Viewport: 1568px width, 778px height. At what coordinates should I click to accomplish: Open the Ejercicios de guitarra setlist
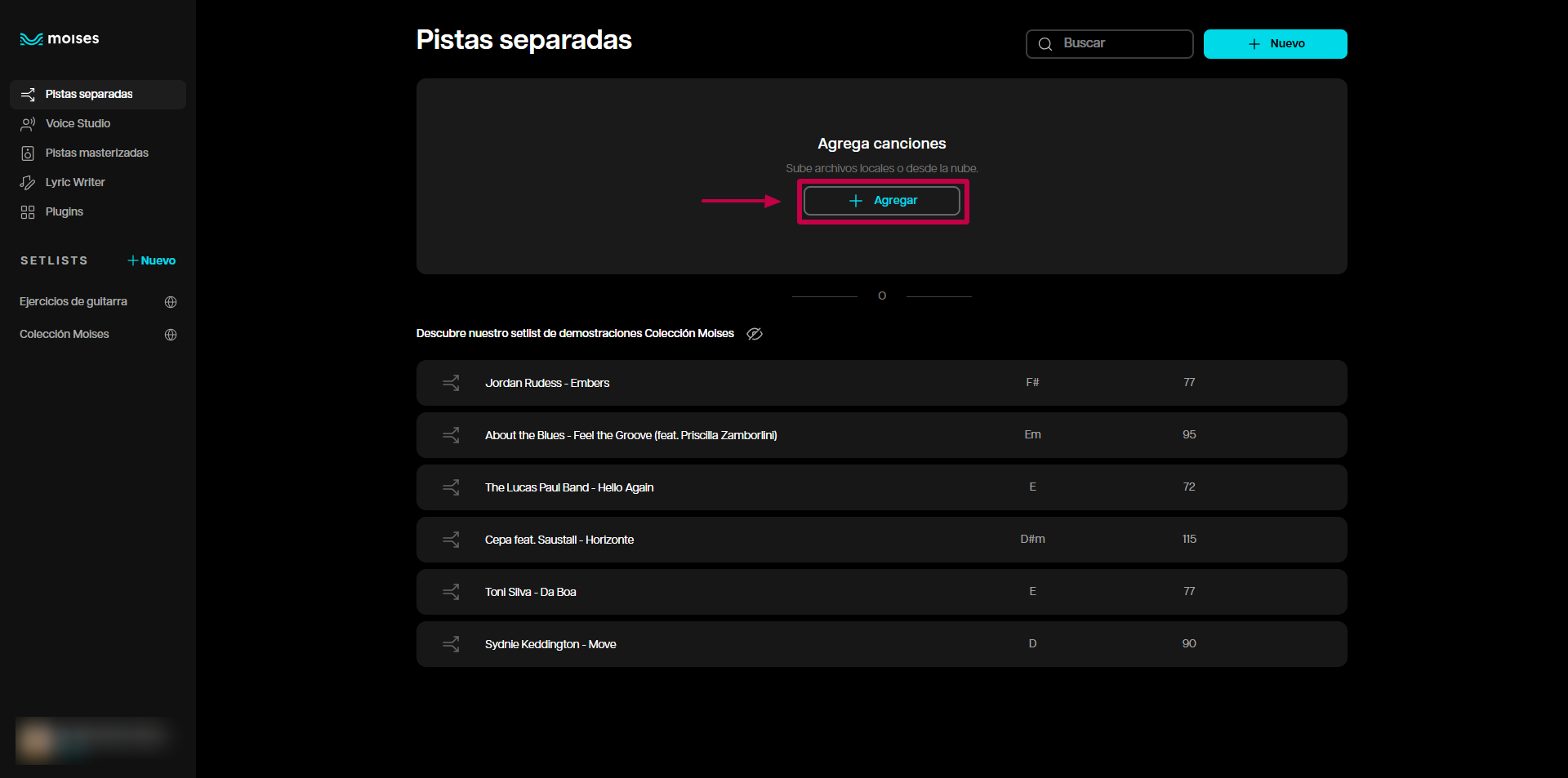tap(73, 302)
